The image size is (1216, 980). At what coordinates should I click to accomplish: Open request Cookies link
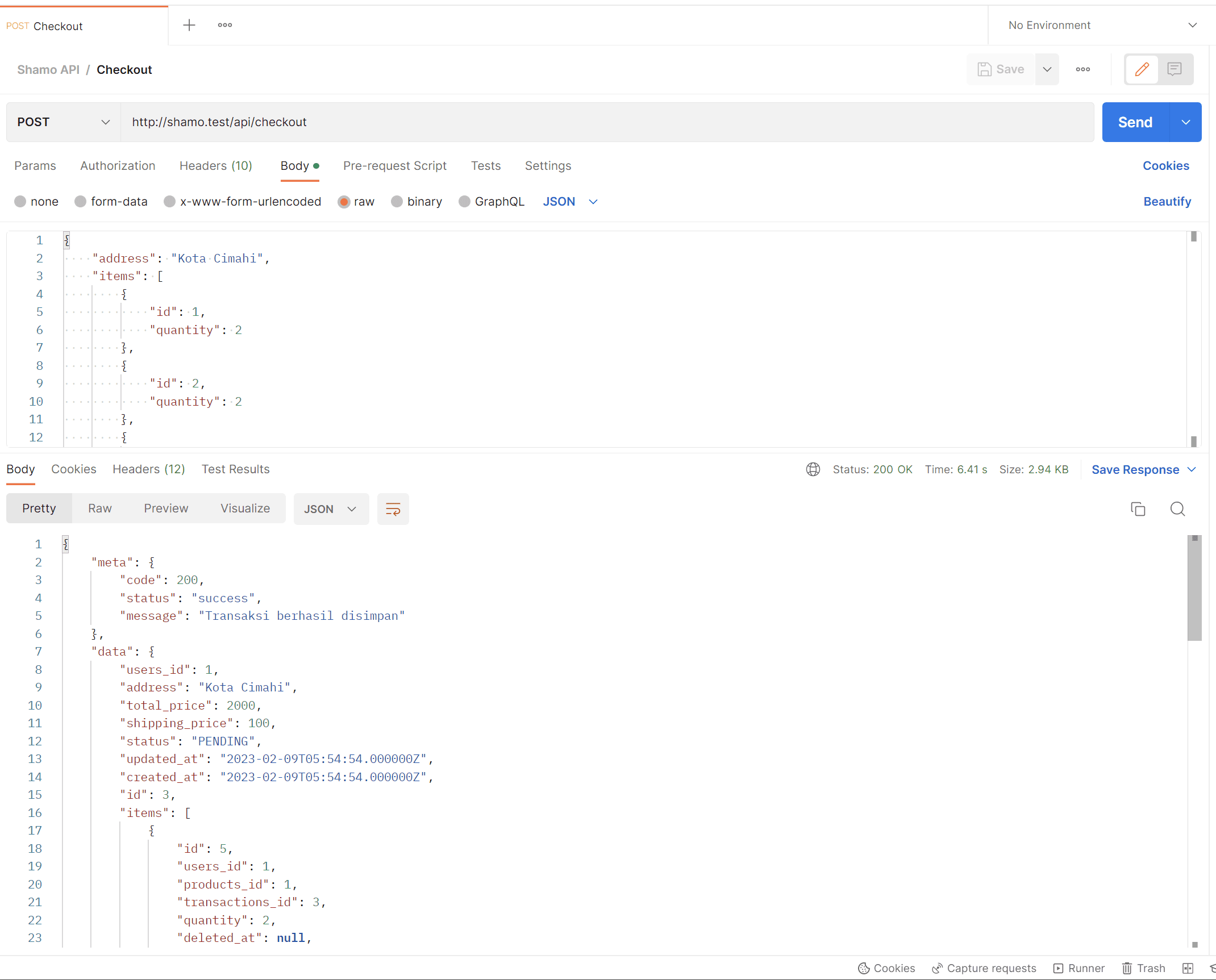(1166, 166)
